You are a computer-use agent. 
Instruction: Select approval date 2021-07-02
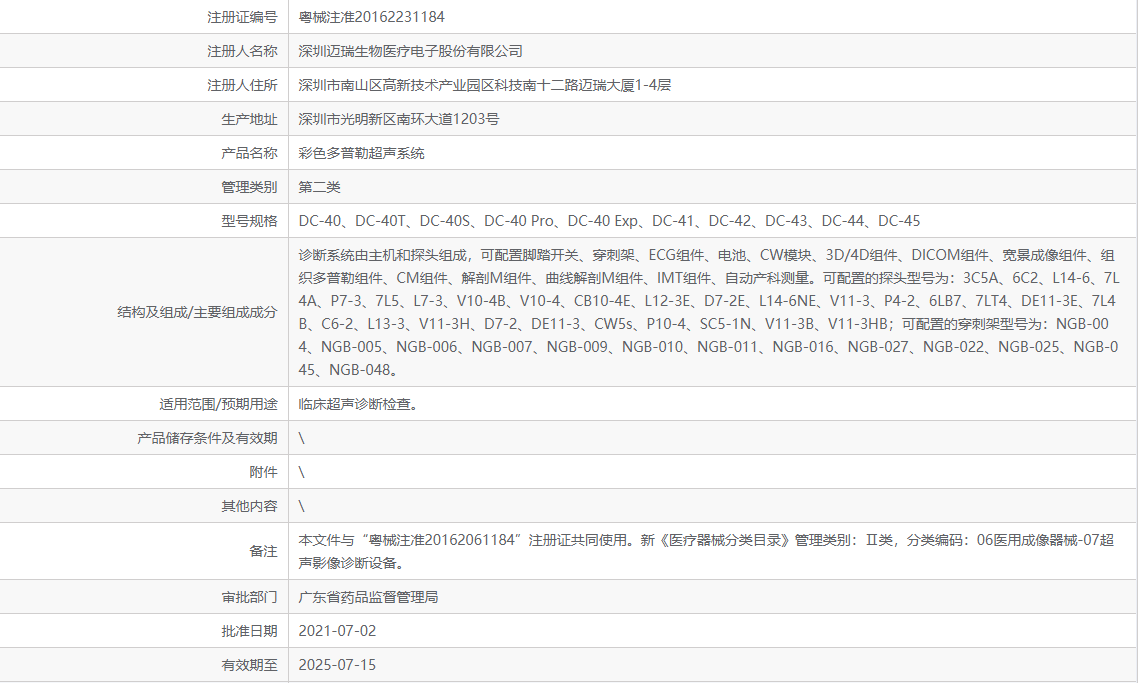click(337, 631)
